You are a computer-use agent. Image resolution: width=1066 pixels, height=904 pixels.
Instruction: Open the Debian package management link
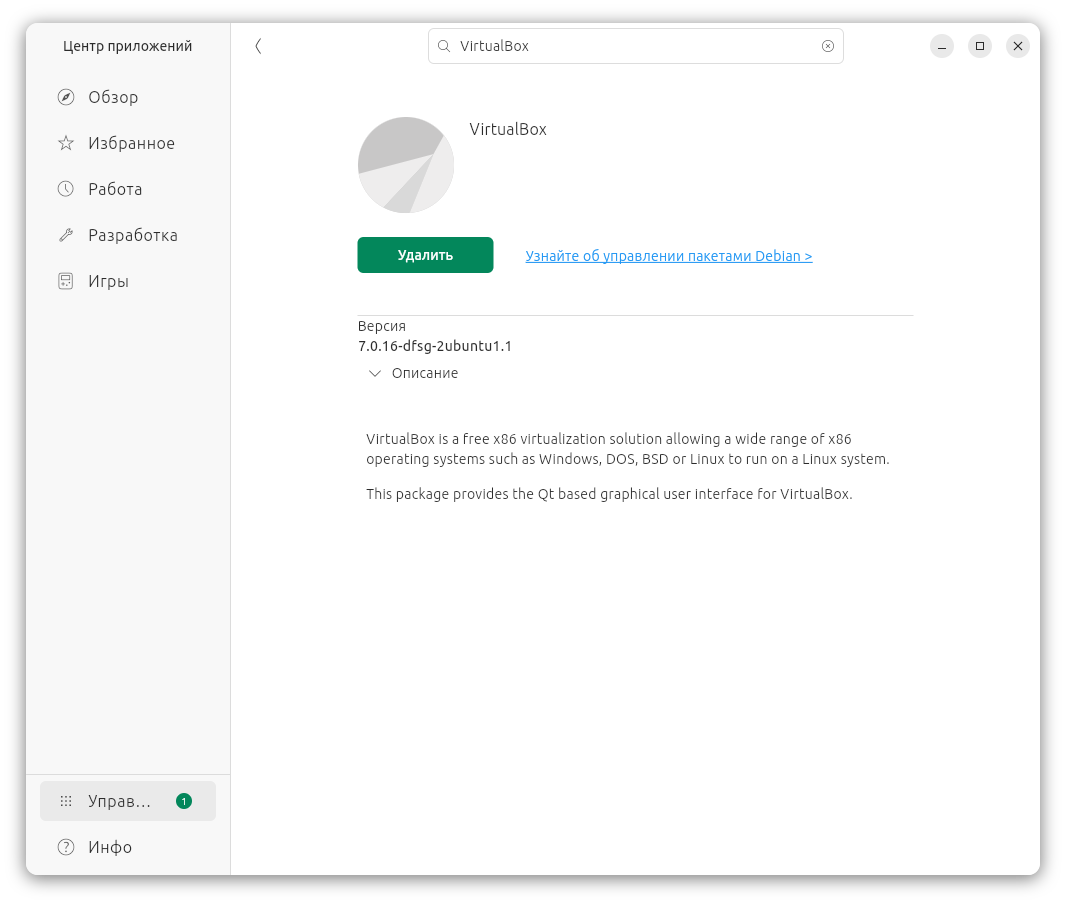coord(669,256)
